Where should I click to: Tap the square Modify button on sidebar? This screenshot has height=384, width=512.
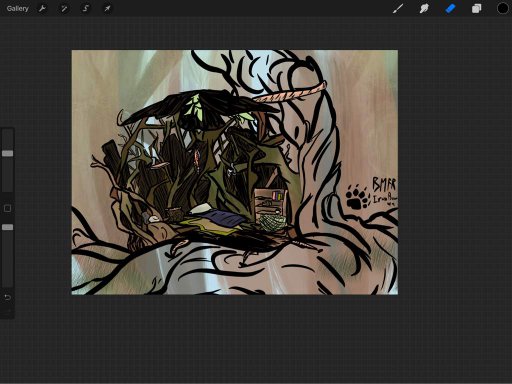[7, 209]
